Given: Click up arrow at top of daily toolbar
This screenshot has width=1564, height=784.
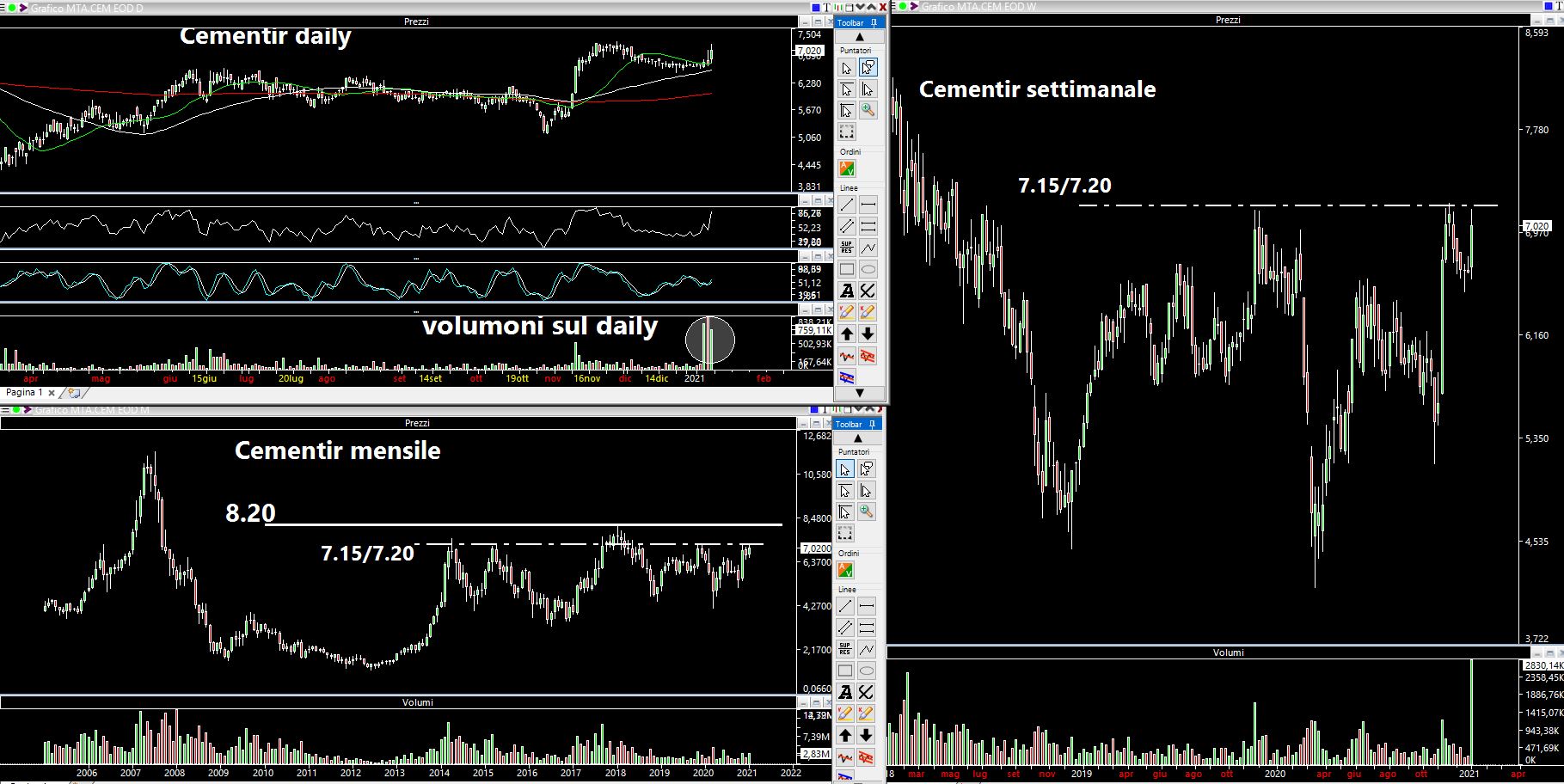Looking at the screenshot, I should pos(858,37).
